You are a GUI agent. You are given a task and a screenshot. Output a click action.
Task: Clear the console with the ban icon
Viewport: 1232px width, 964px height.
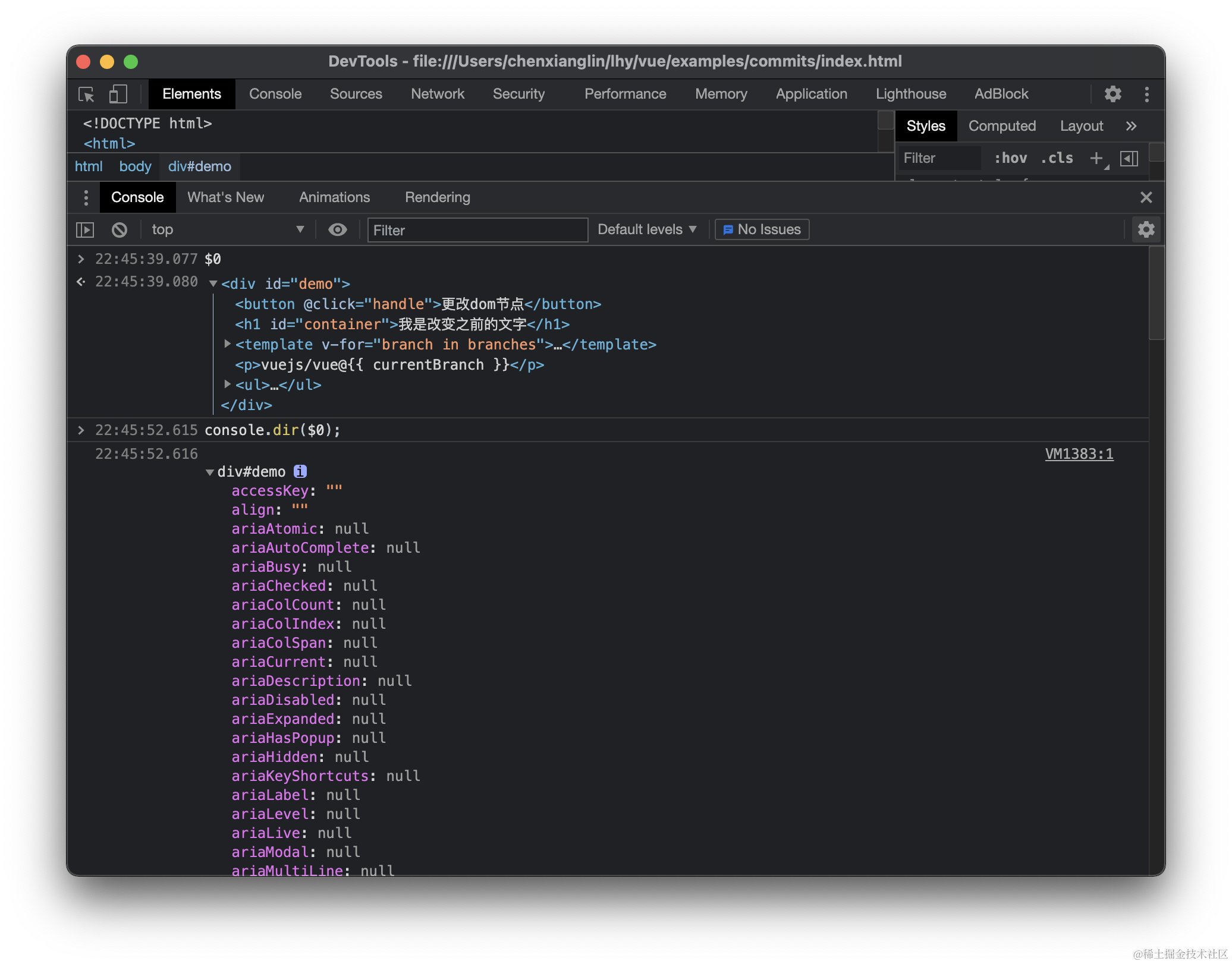[120, 230]
